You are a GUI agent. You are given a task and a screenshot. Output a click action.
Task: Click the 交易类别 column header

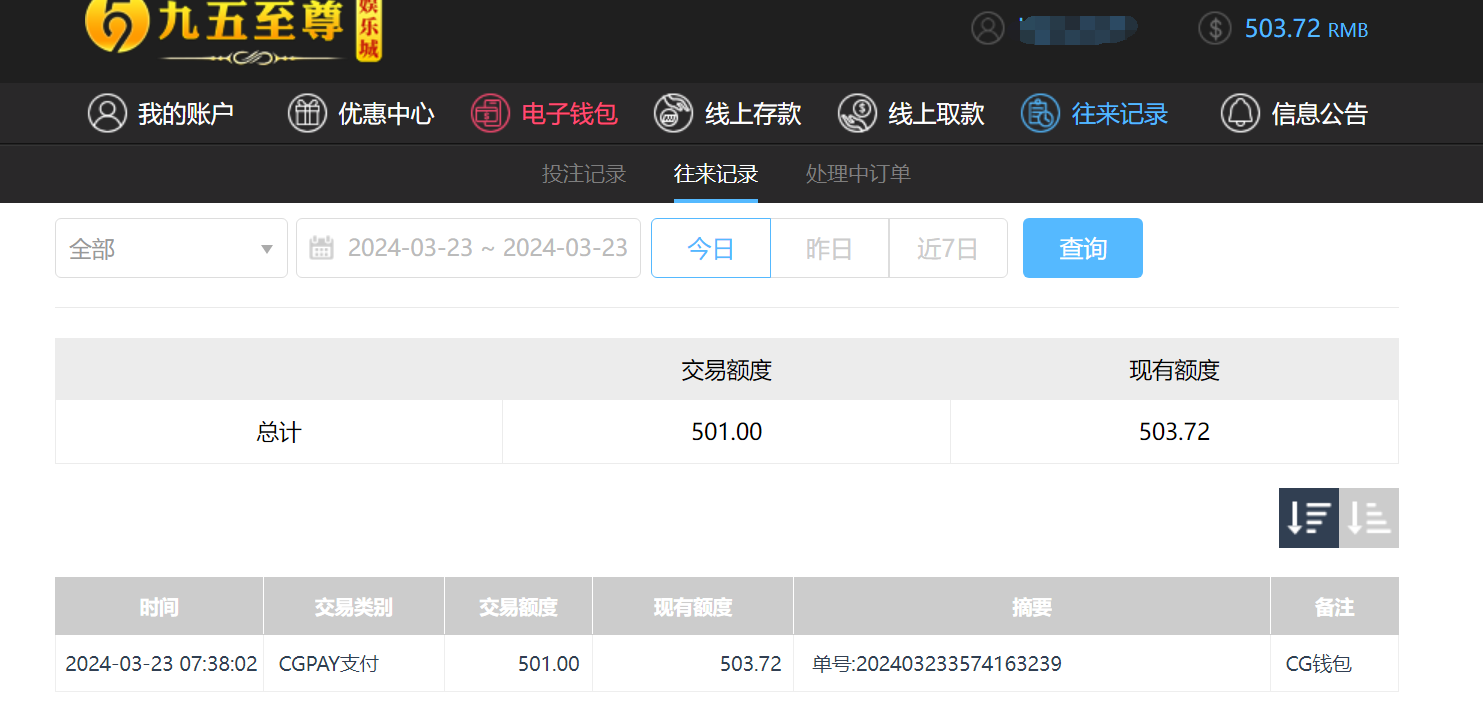point(354,606)
